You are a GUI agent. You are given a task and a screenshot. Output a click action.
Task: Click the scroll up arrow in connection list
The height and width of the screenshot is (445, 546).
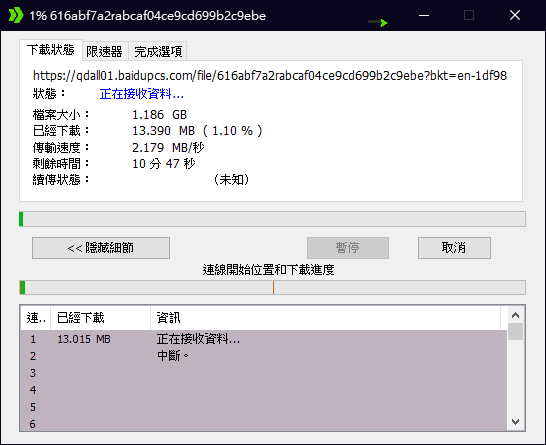click(515, 315)
